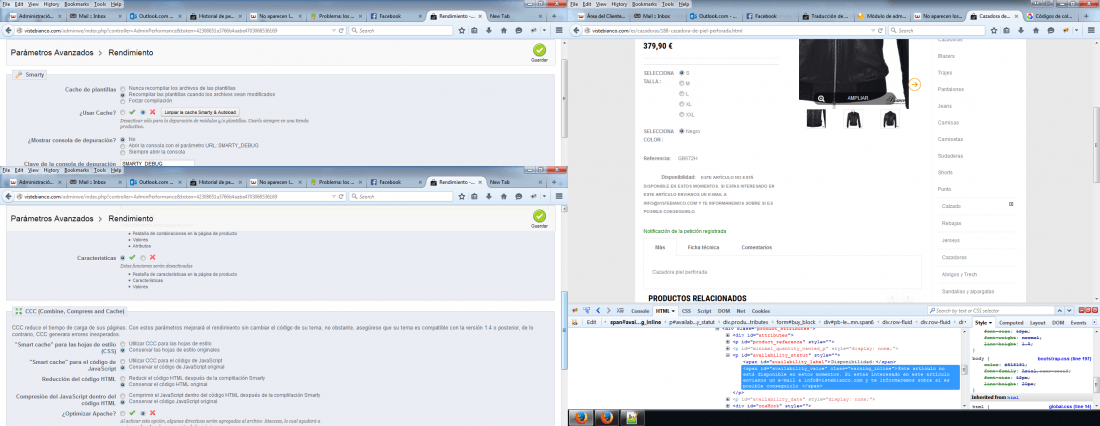Select 'Forzar compilación' radio option
Screen dimensions: 1100x426
coord(123,100)
